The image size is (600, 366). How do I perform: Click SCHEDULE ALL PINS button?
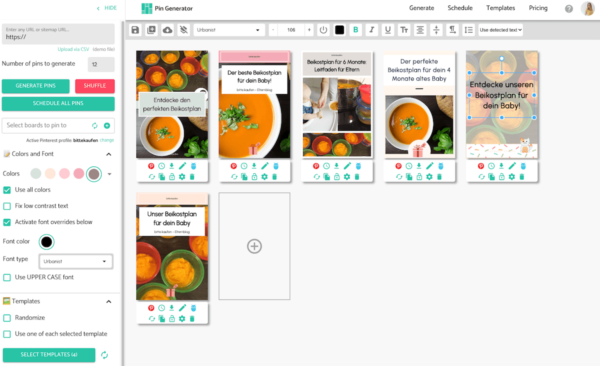click(58, 103)
